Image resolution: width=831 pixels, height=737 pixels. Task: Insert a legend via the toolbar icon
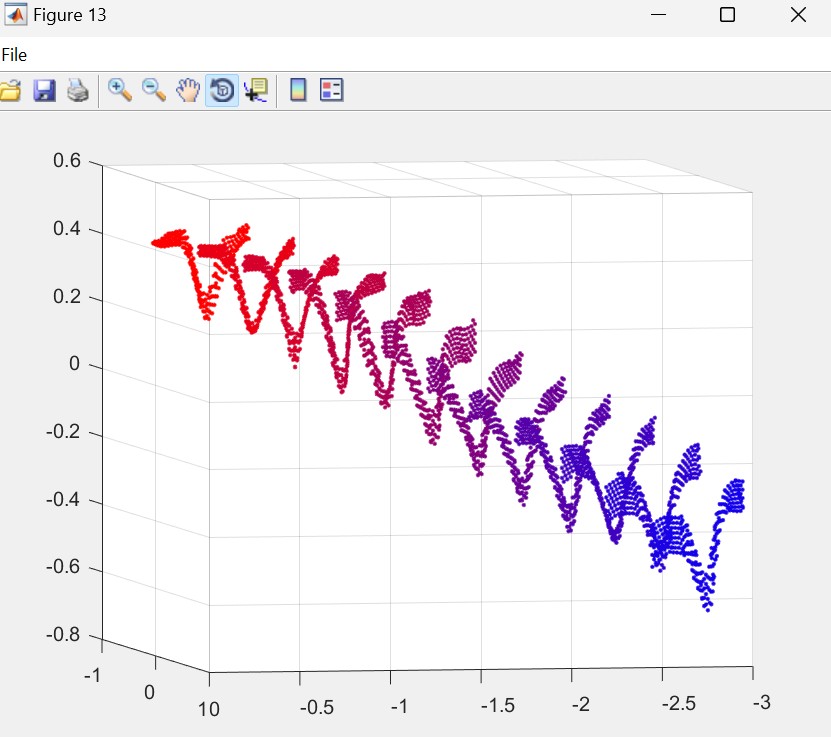pyautogui.click(x=331, y=91)
